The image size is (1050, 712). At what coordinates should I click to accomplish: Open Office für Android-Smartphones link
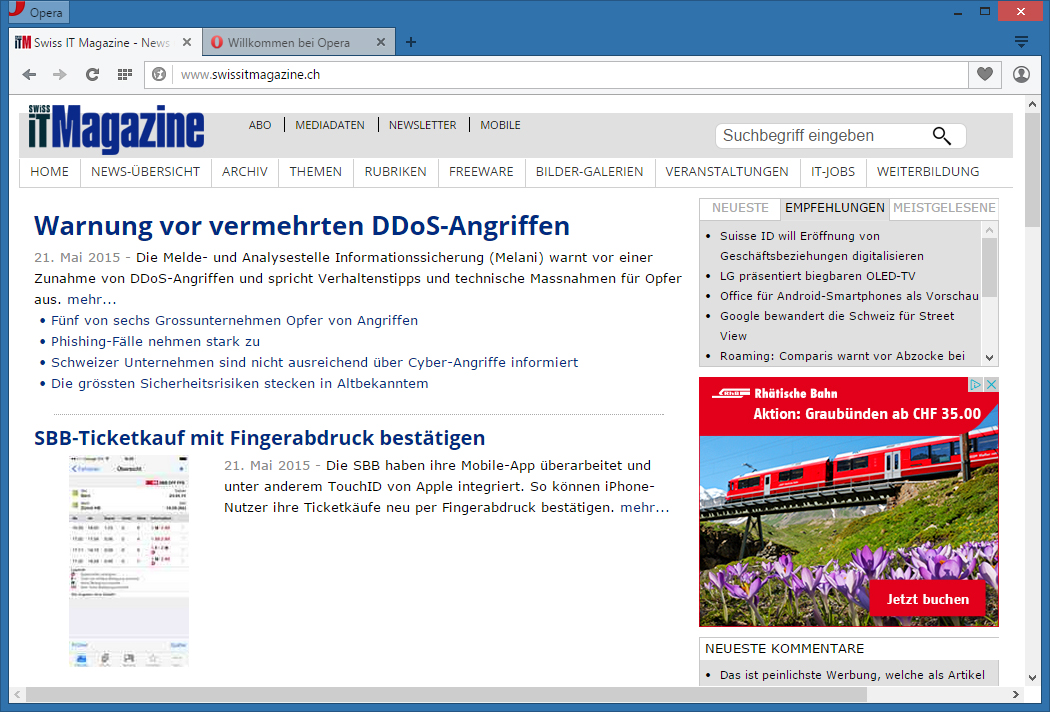[849, 296]
